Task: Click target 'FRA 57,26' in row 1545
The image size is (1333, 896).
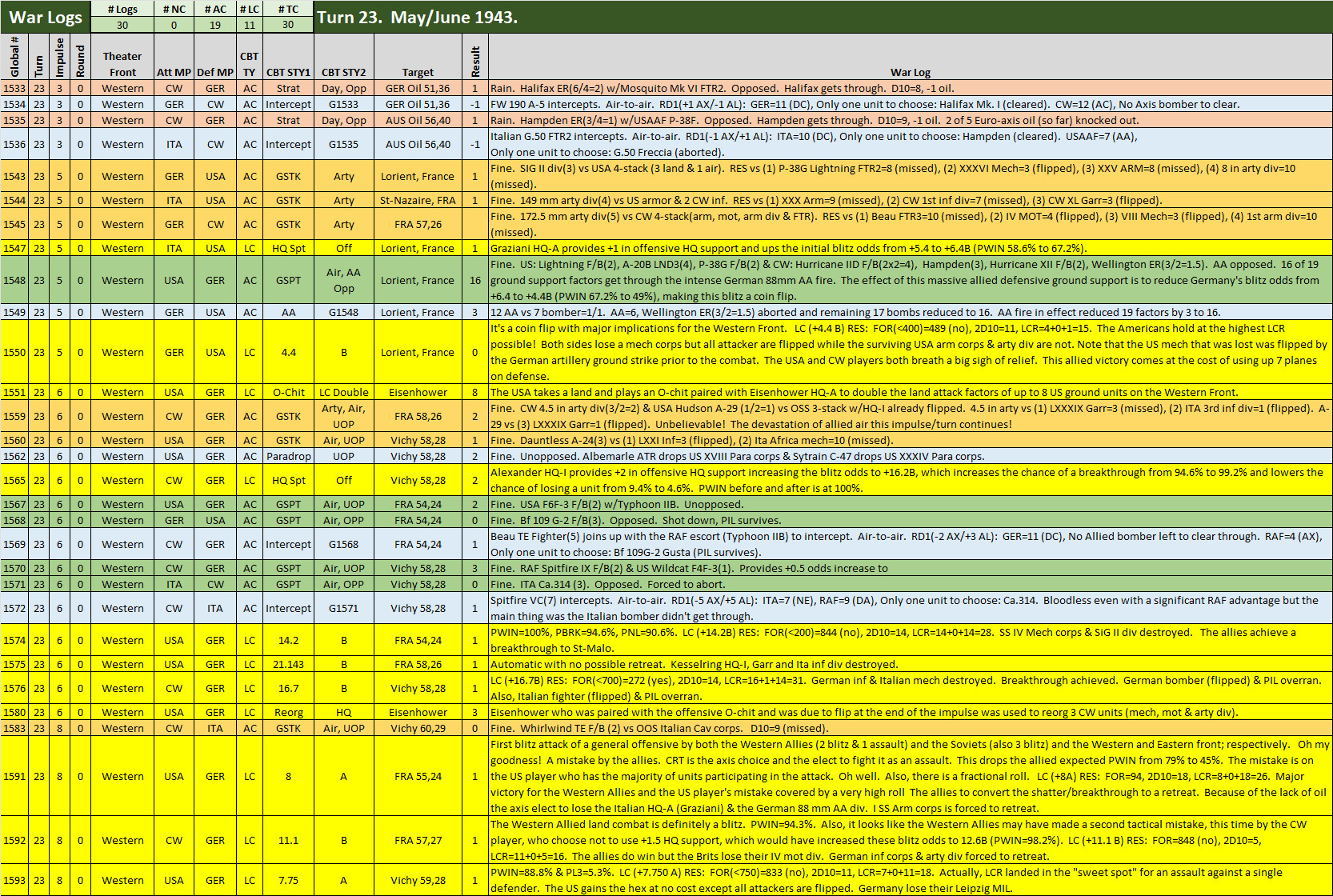Action: pos(418,224)
